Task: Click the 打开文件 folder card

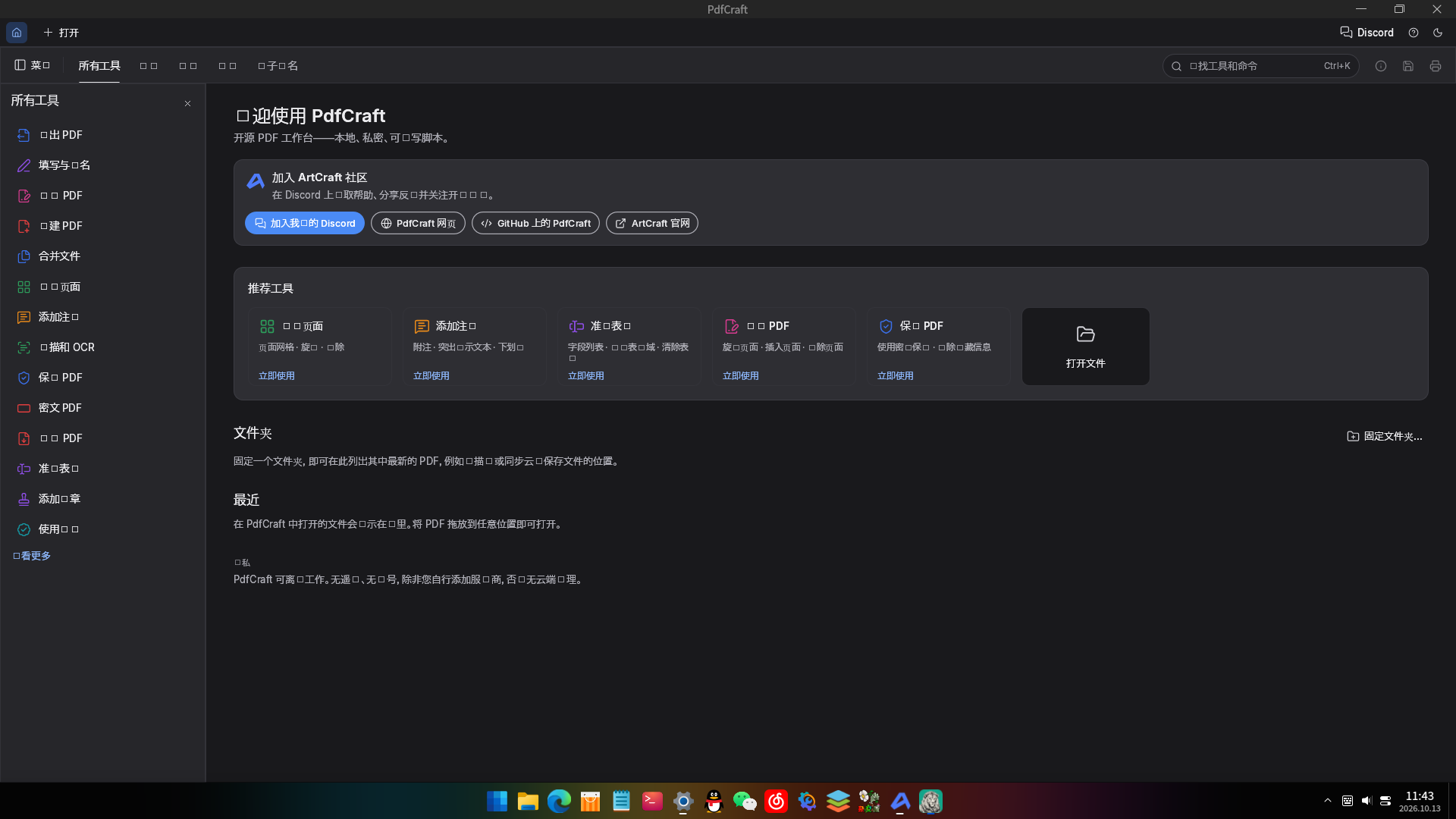Action: point(1086,347)
